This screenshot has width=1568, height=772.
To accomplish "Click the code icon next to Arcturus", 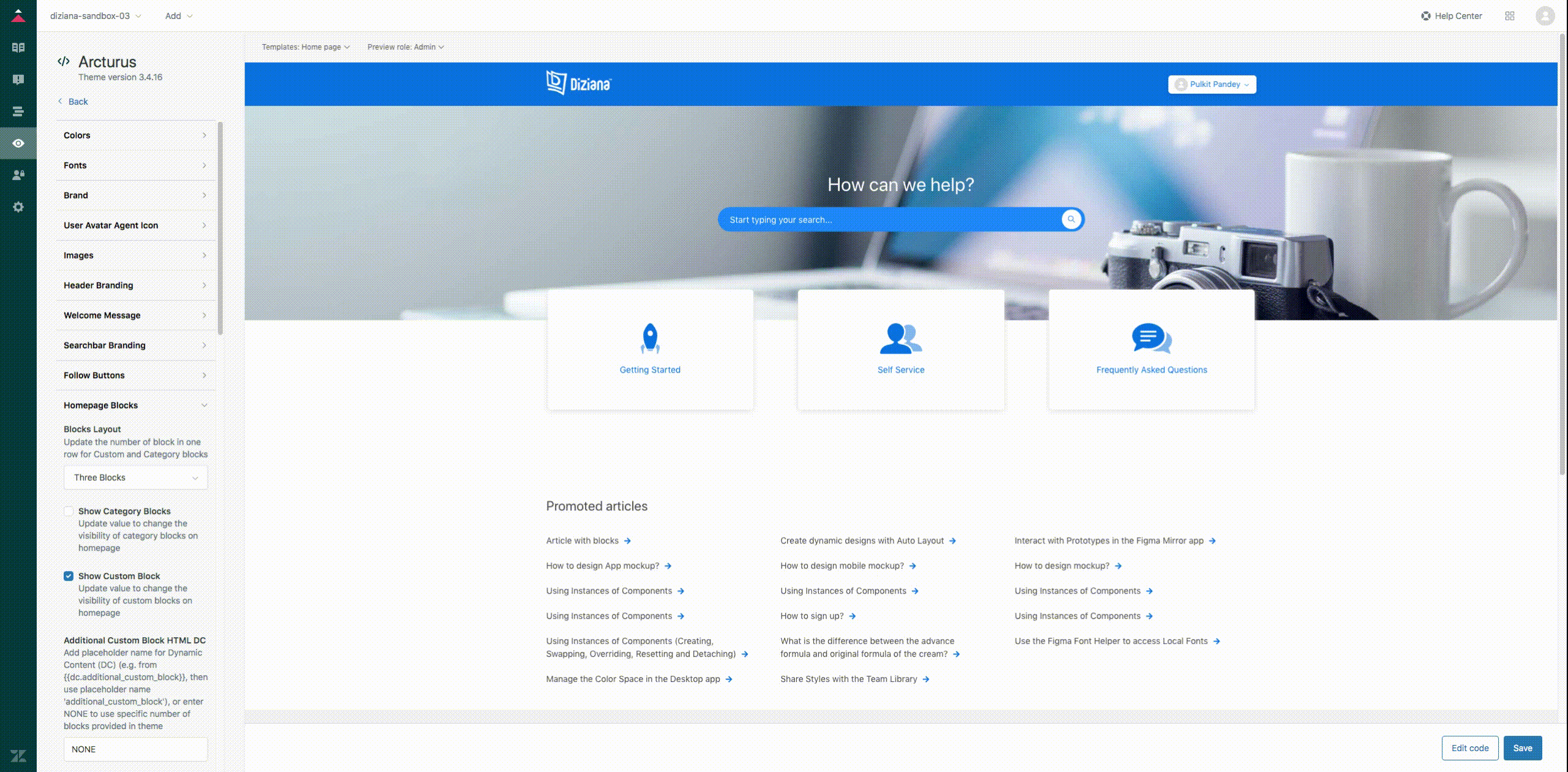I will [x=63, y=61].
